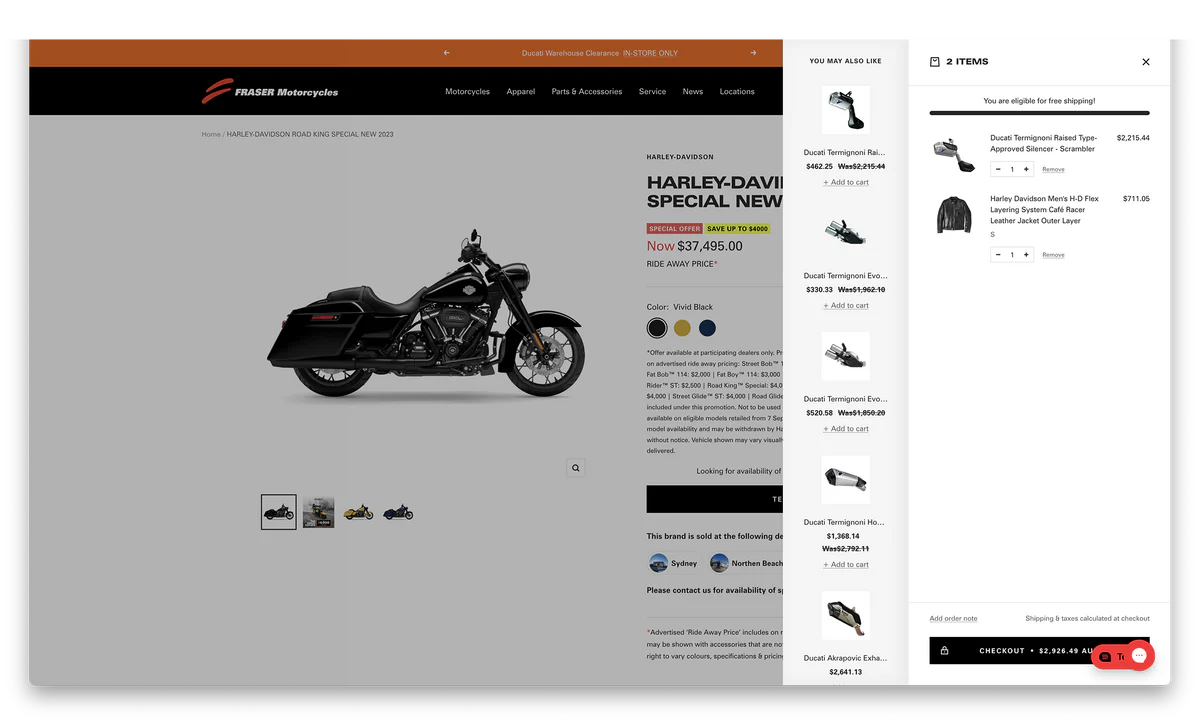Click the free shipping progress bar
Screen dimensions: 1200x724
click(x=1039, y=113)
